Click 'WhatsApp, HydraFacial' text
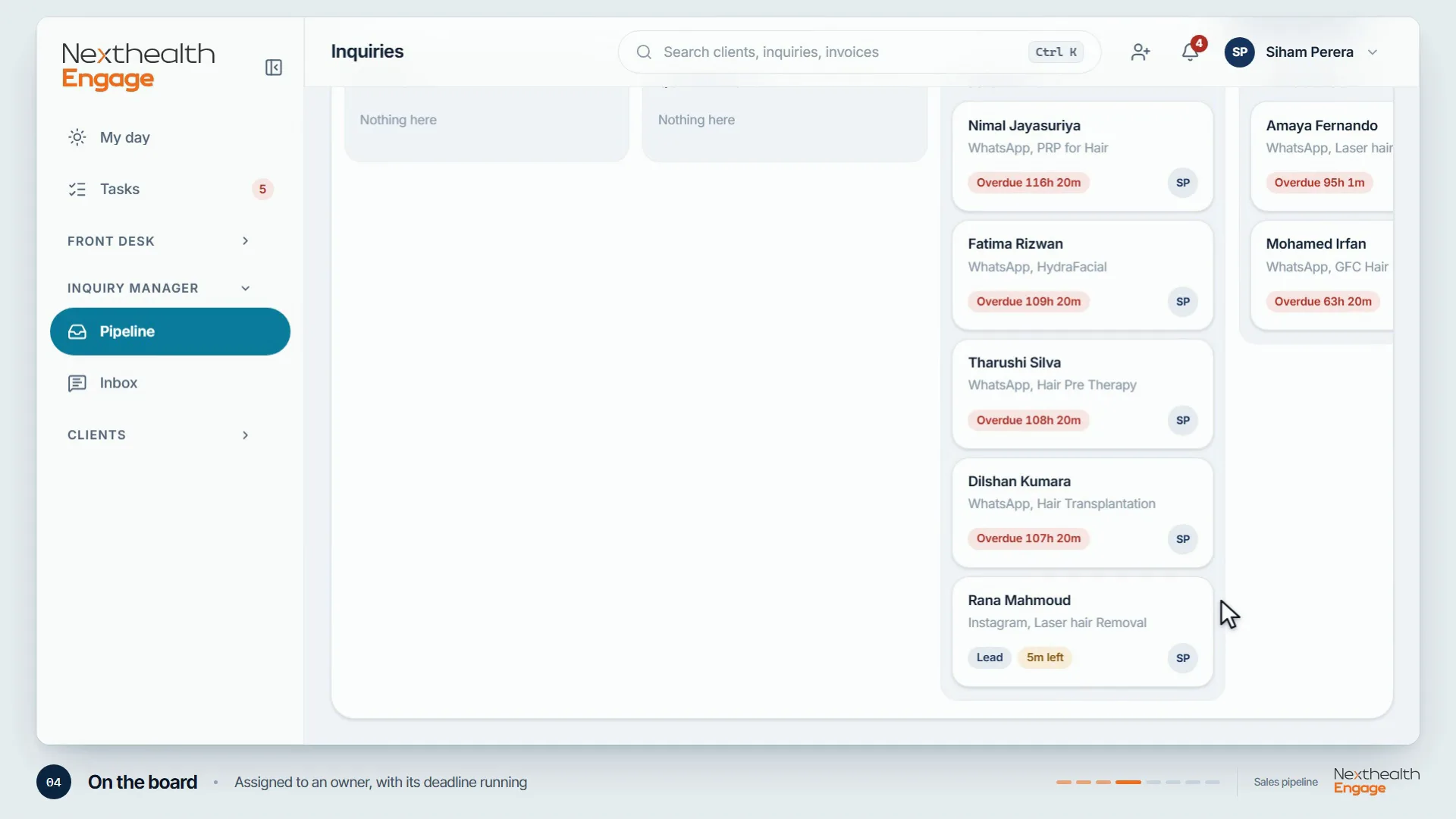 (1037, 267)
